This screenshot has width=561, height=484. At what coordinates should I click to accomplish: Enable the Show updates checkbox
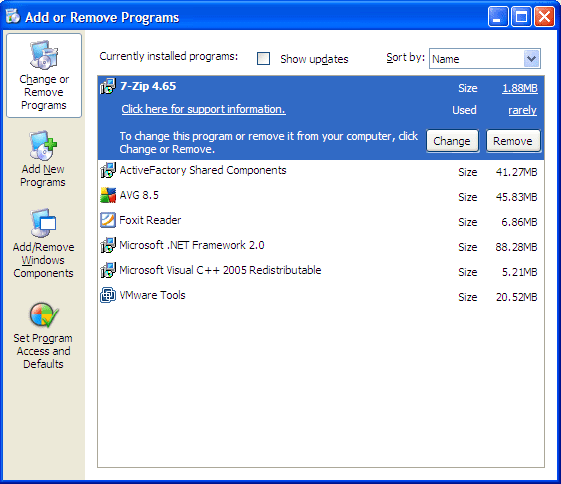[263, 59]
